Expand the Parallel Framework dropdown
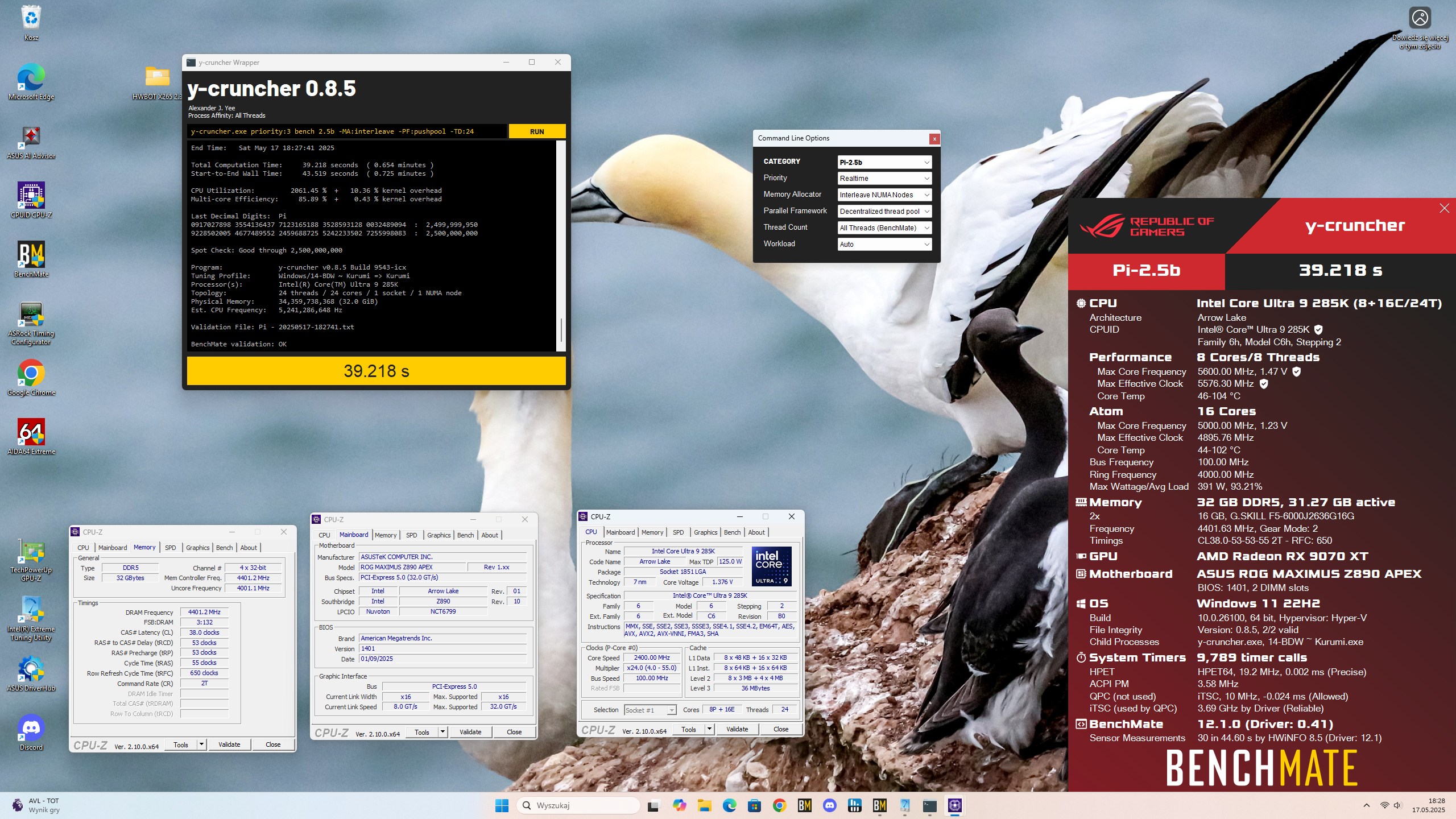The height and width of the screenshot is (819, 1456). pyautogui.click(x=884, y=212)
